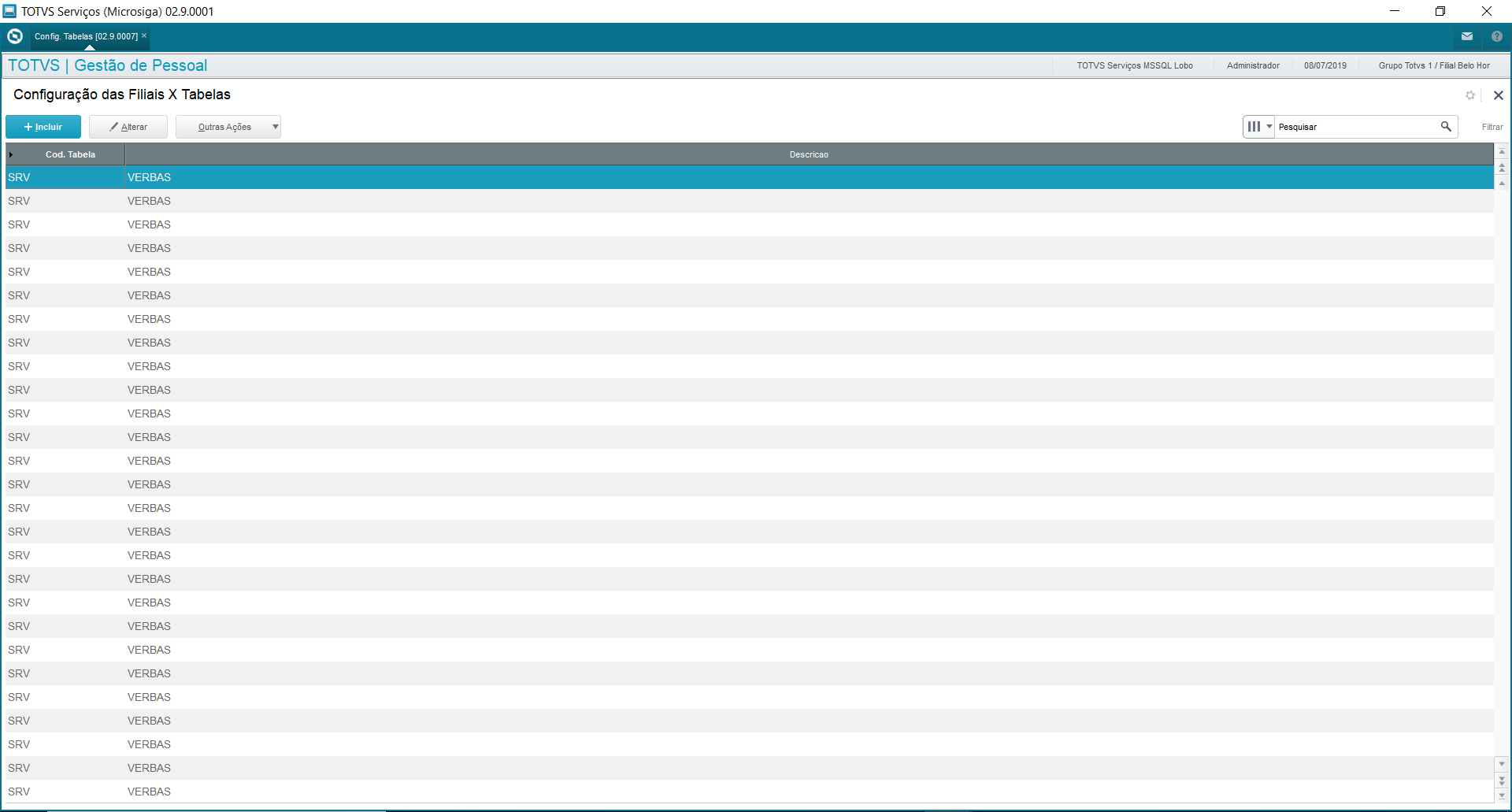Close the Config. Tabelas tab
This screenshot has width=1512, height=812.
click(x=144, y=35)
